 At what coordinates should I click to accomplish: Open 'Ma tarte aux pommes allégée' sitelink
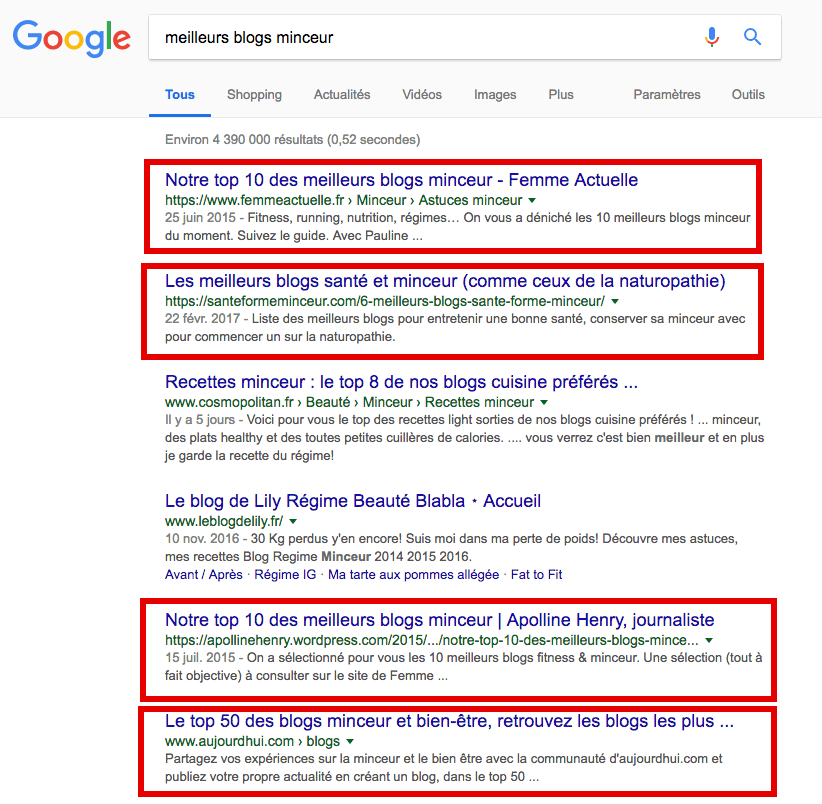414,574
